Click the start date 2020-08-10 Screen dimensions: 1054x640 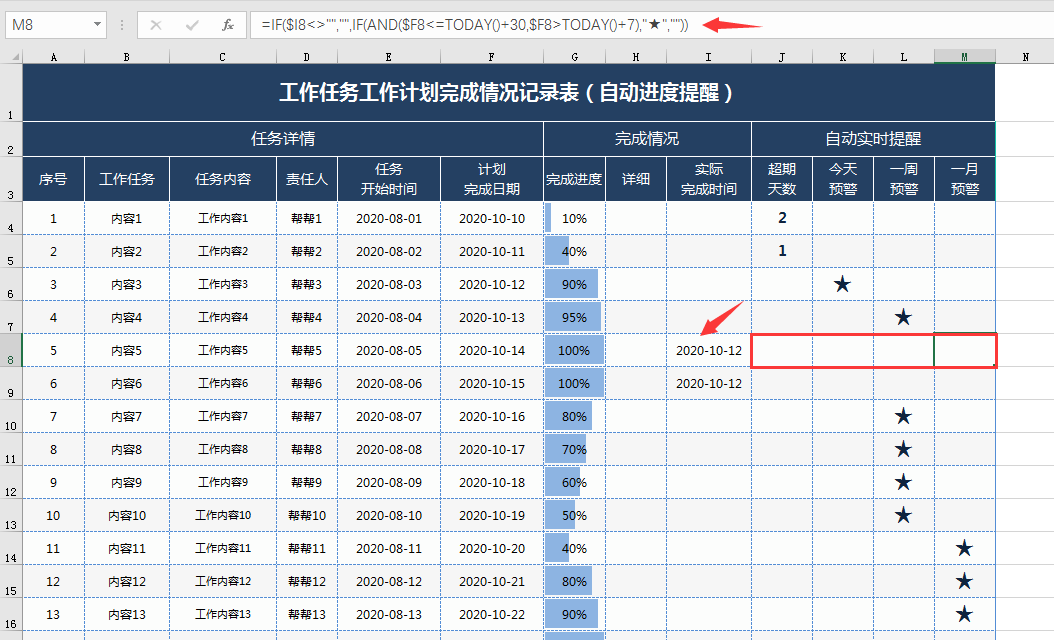pos(389,515)
